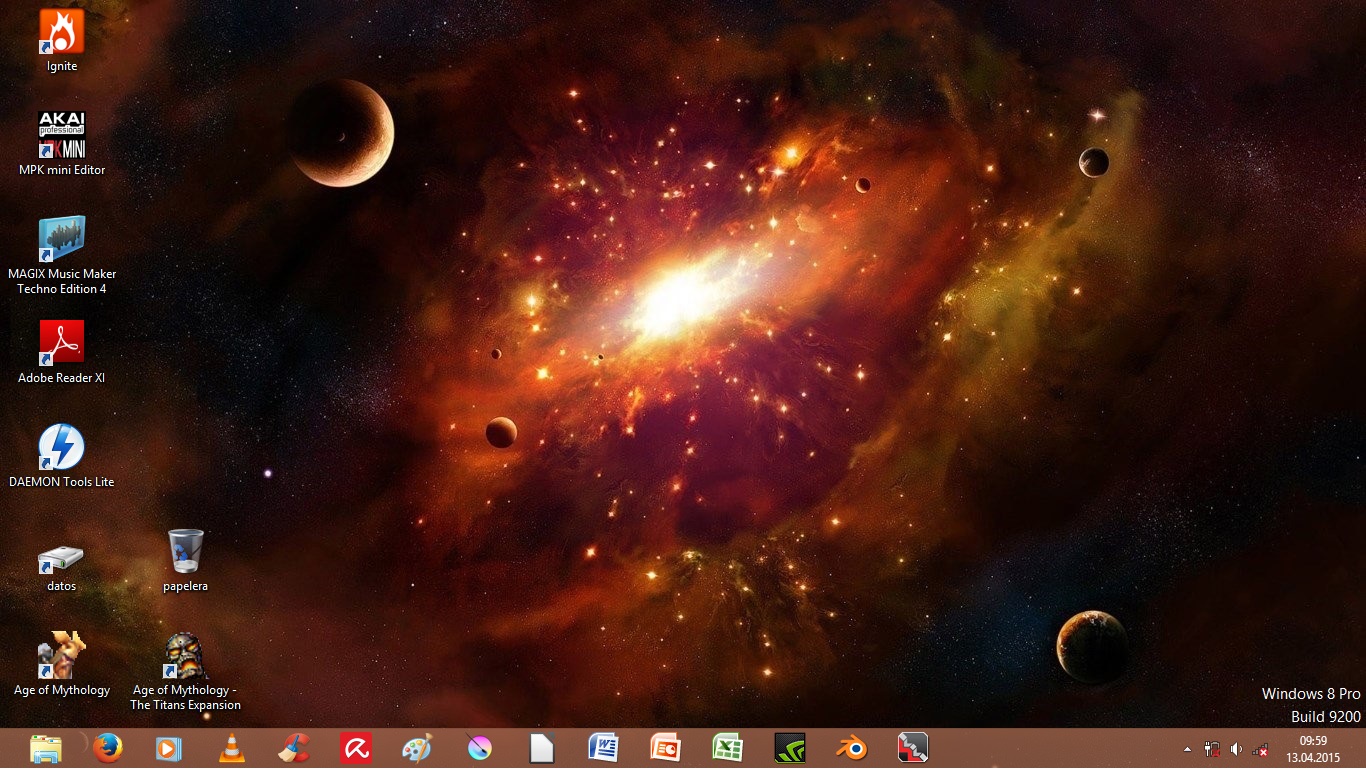The height and width of the screenshot is (770, 1366).
Task: Select Age of Mythology Titans Expansion icon
Action: pos(185,655)
